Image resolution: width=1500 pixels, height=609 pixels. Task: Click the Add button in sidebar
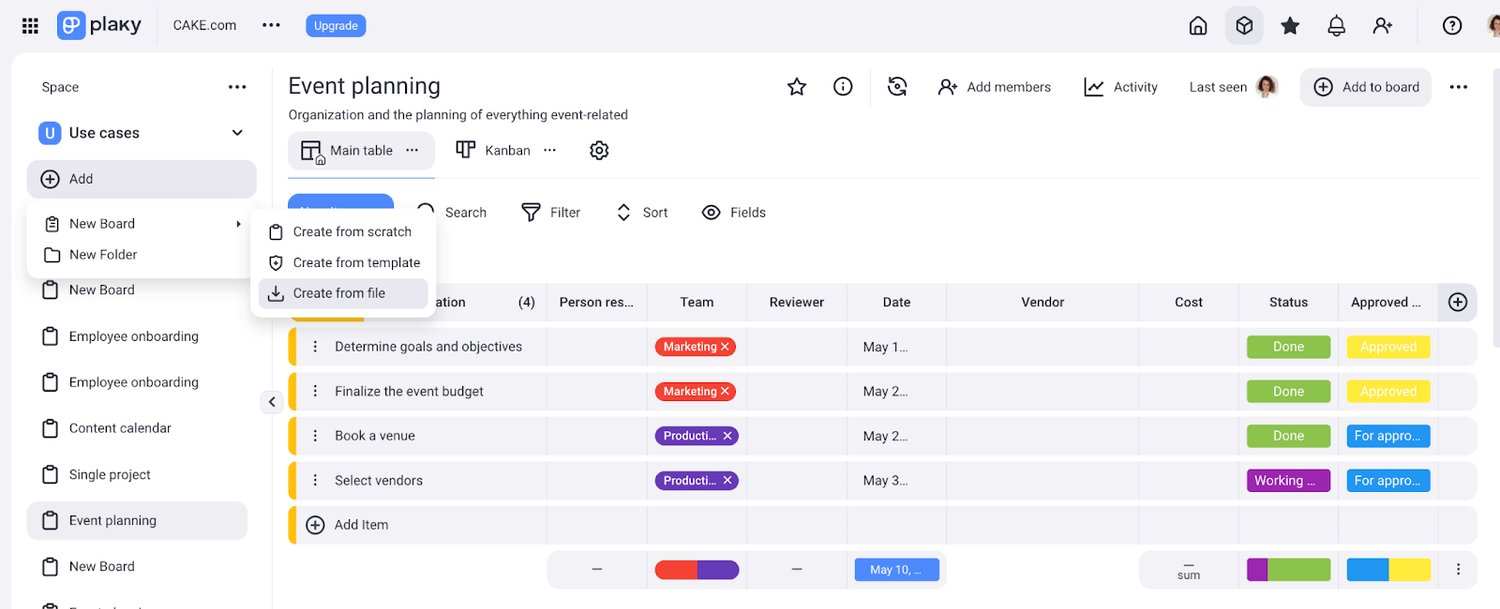tap(141, 179)
